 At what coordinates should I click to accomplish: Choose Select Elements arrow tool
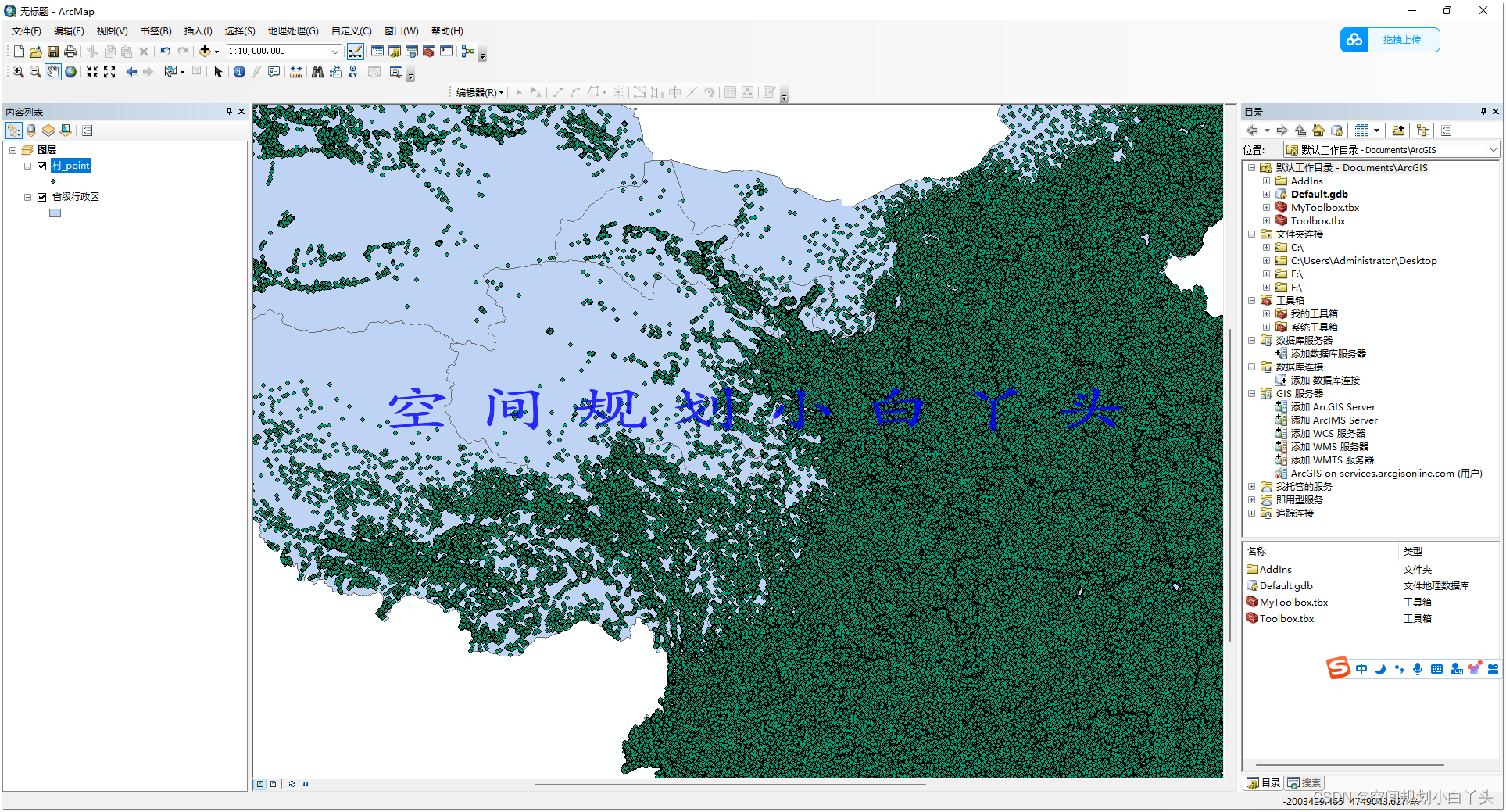[218, 72]
